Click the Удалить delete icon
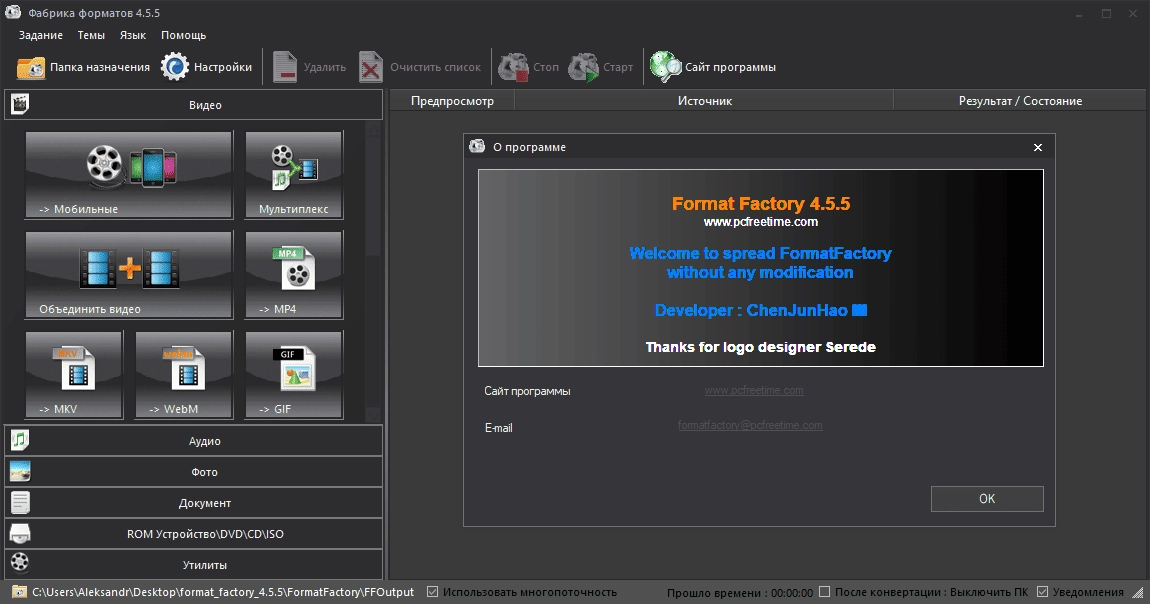The height and width of the screenshot is (604, 1150). [x=285, y=67]
